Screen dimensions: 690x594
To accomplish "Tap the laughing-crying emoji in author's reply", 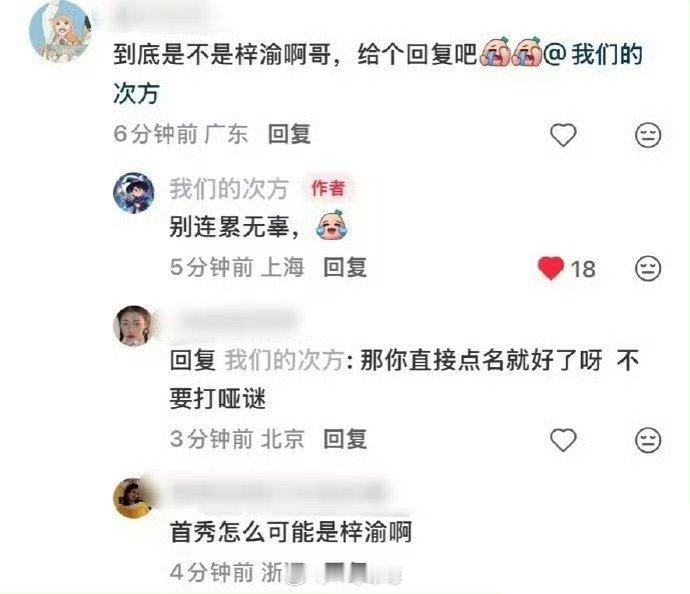I will pyautogui.click(x=331, y=226).
